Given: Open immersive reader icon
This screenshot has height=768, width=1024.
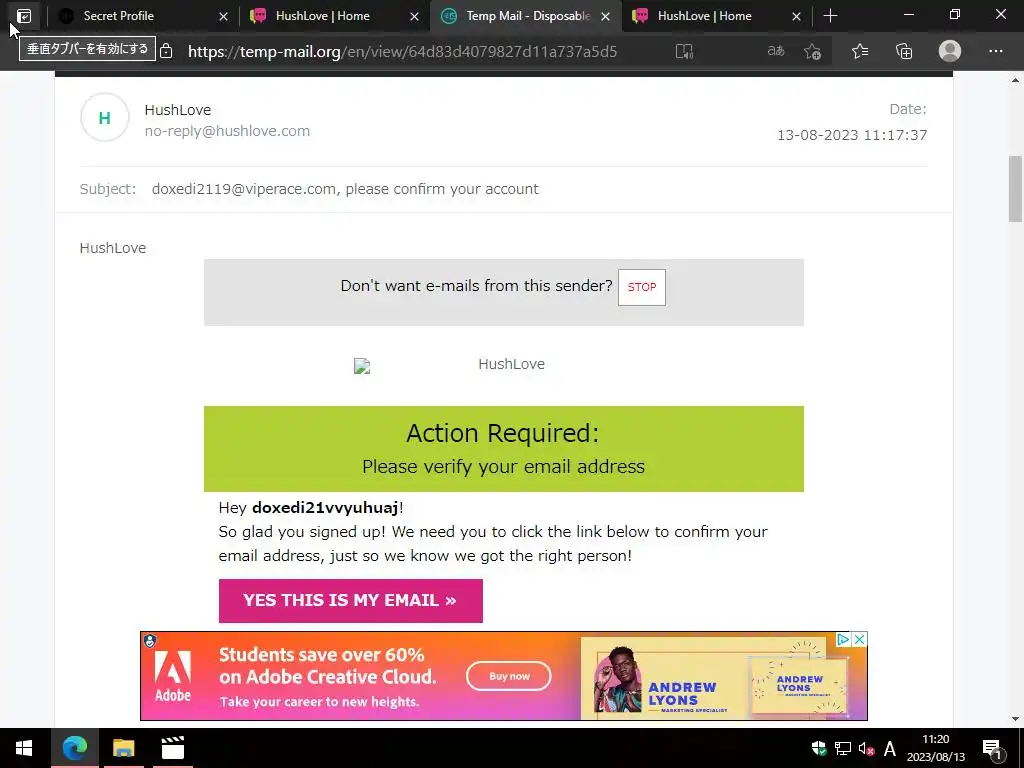Looking at the screenshot, I should coord(684,51).
